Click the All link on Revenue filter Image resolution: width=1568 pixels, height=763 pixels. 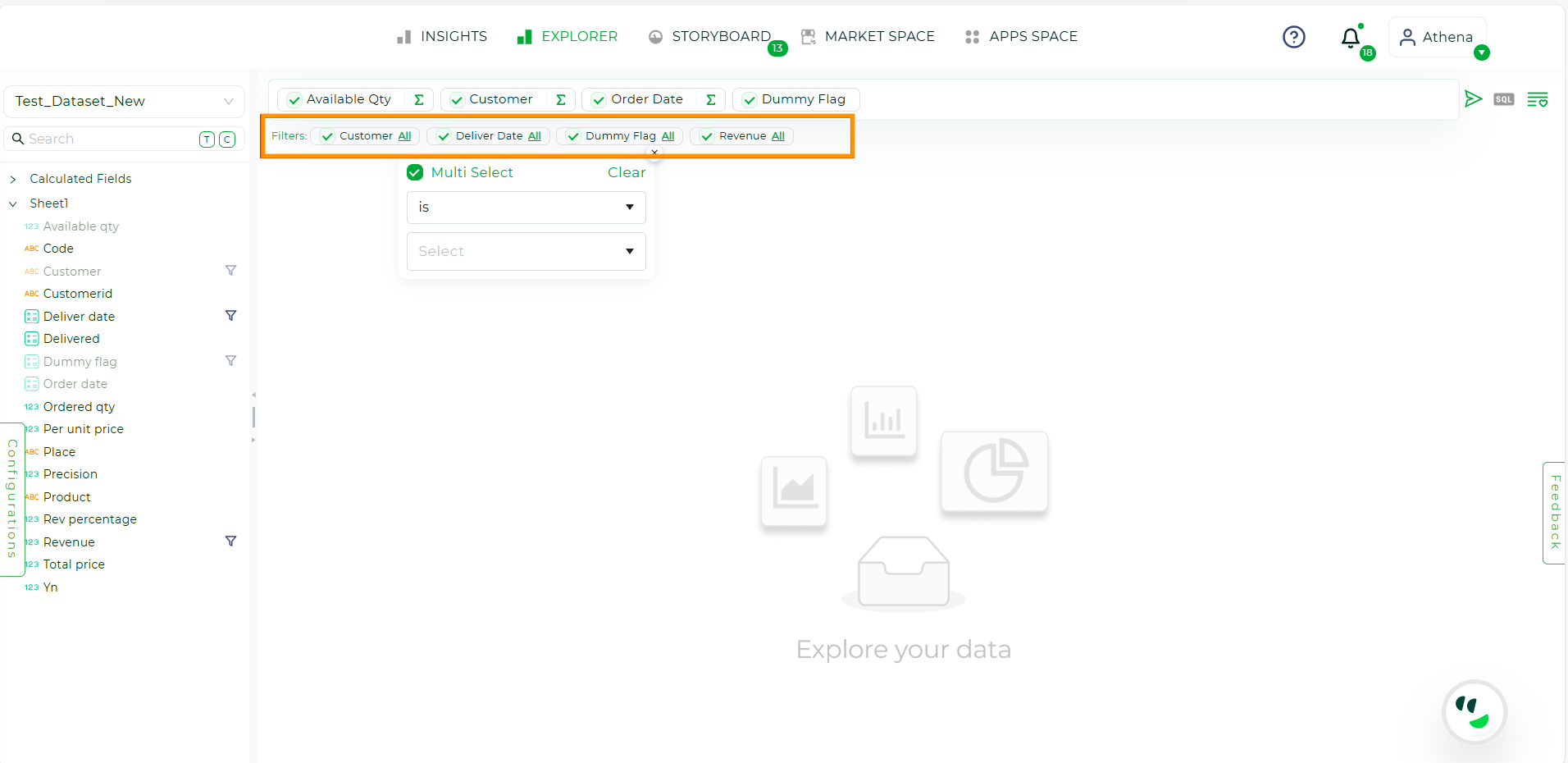(x=776, y=136)
